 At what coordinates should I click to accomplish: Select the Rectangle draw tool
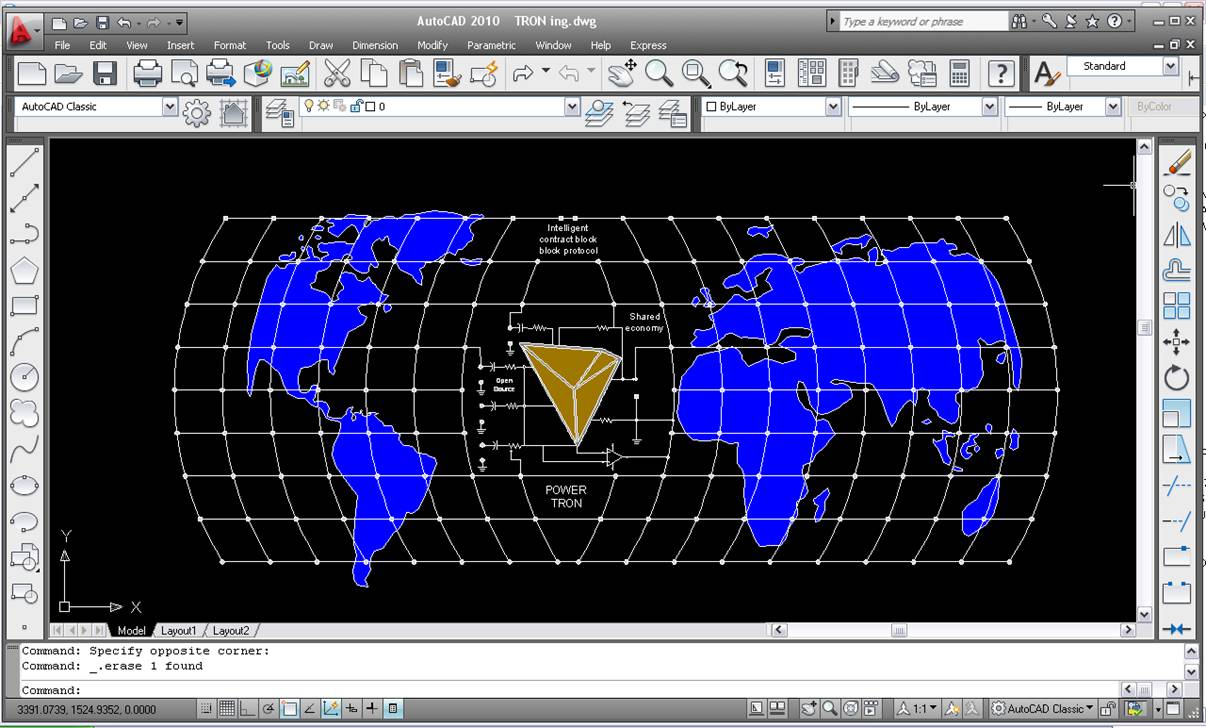click(24, 306)
